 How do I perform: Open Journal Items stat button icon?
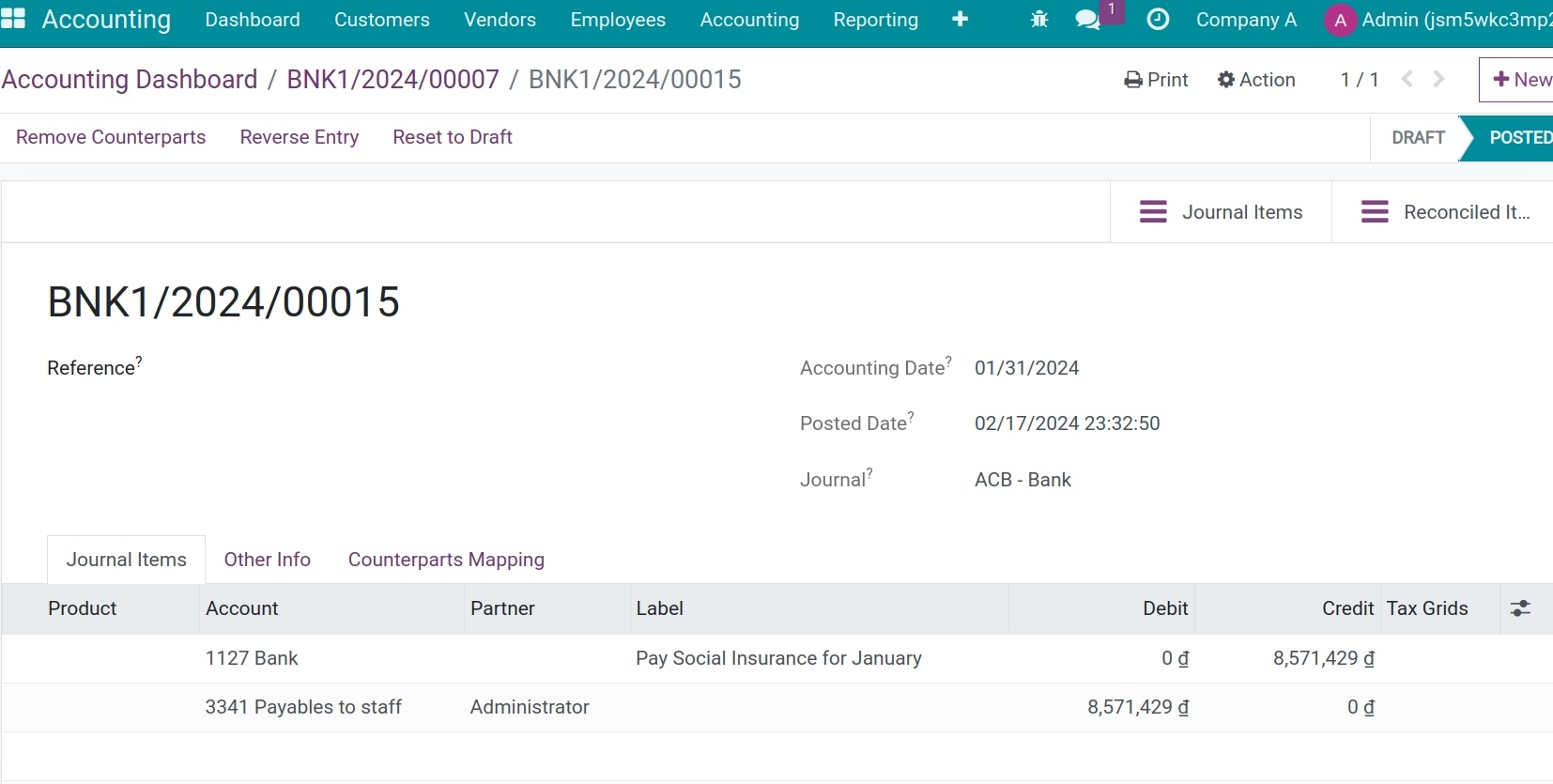click(1153, 212)
